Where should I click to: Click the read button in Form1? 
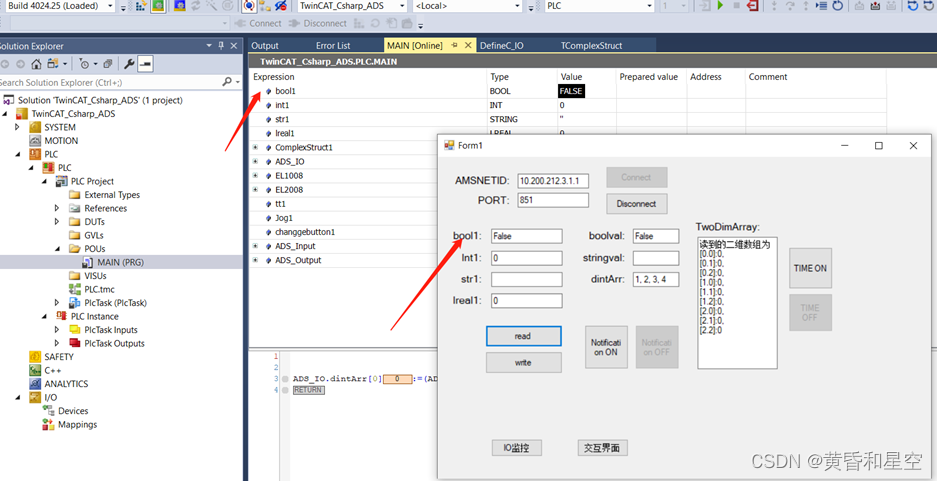pyautogui.click(x=523, y=336)
